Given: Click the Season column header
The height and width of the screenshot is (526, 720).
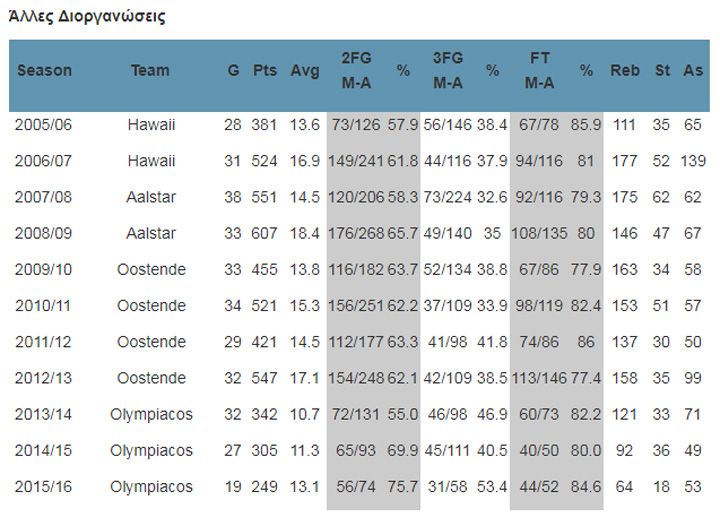Looking at the screenshot, I should click(45, 71).
